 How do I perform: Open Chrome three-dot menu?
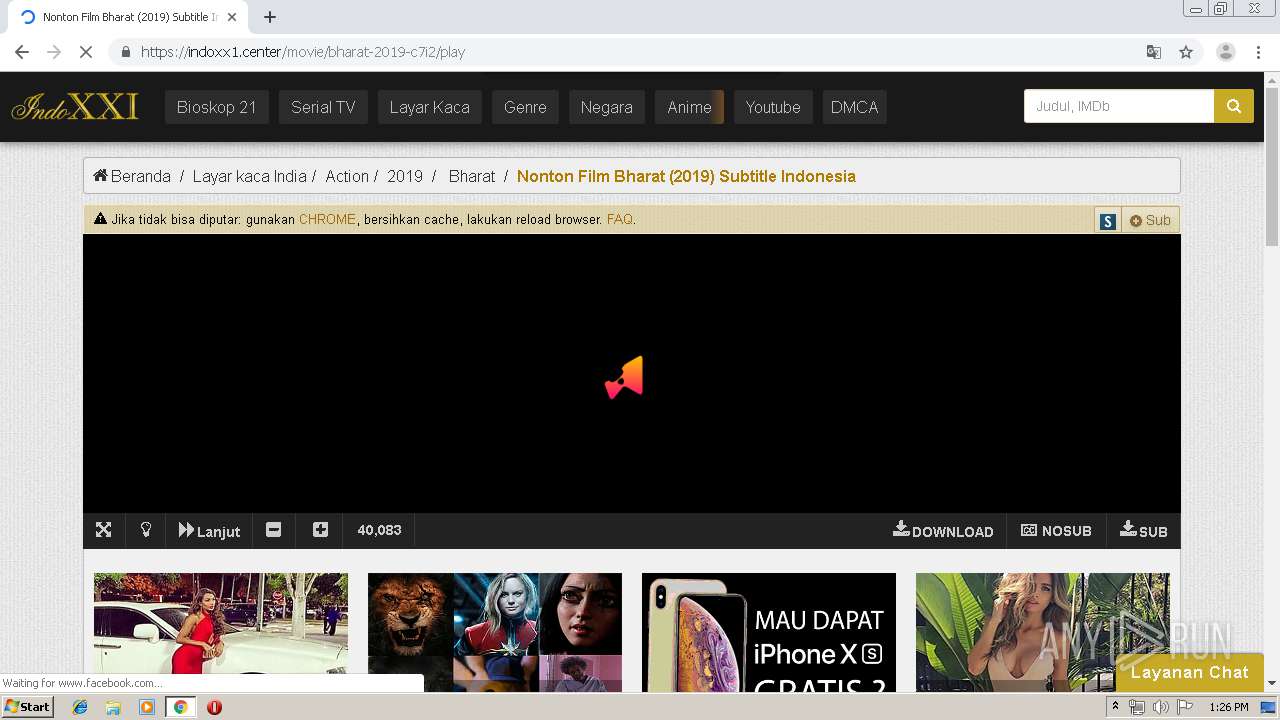(x=1258, y=52)
